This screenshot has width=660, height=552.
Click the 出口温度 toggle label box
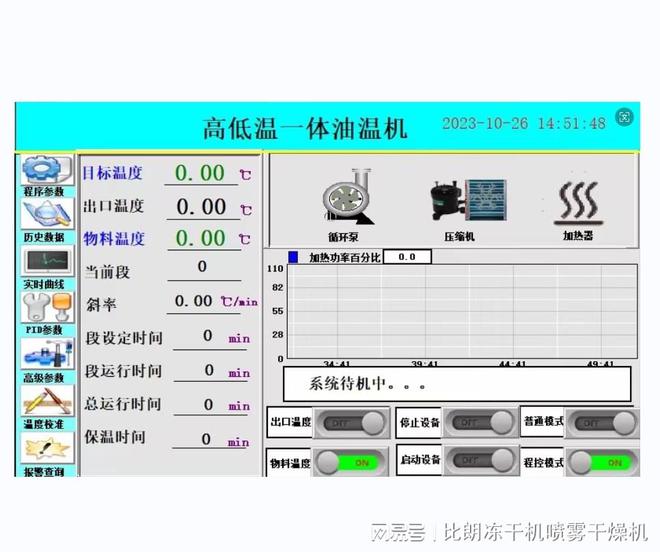point(290,422)
